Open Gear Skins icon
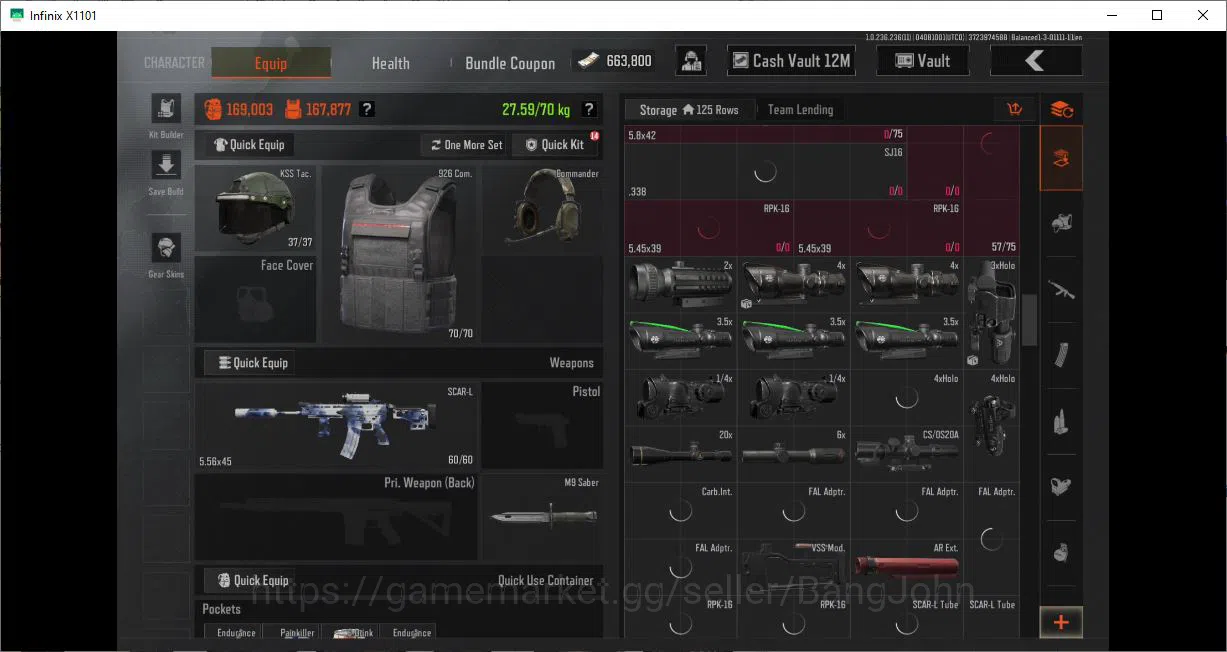This screenshot has width=1227, height=652. pos(165,248)
